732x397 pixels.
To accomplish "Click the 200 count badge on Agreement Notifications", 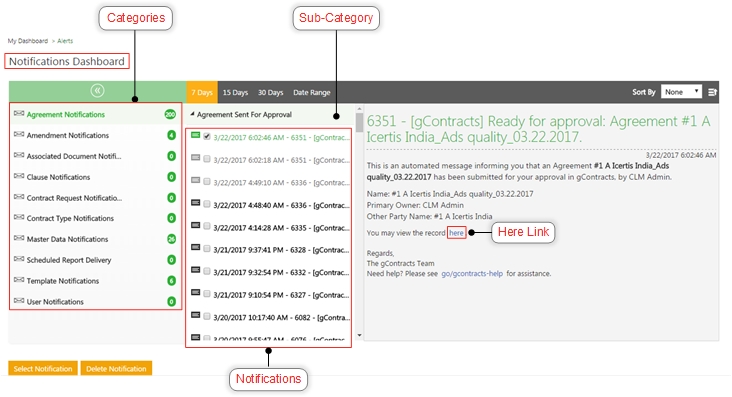I will (170, 114).
